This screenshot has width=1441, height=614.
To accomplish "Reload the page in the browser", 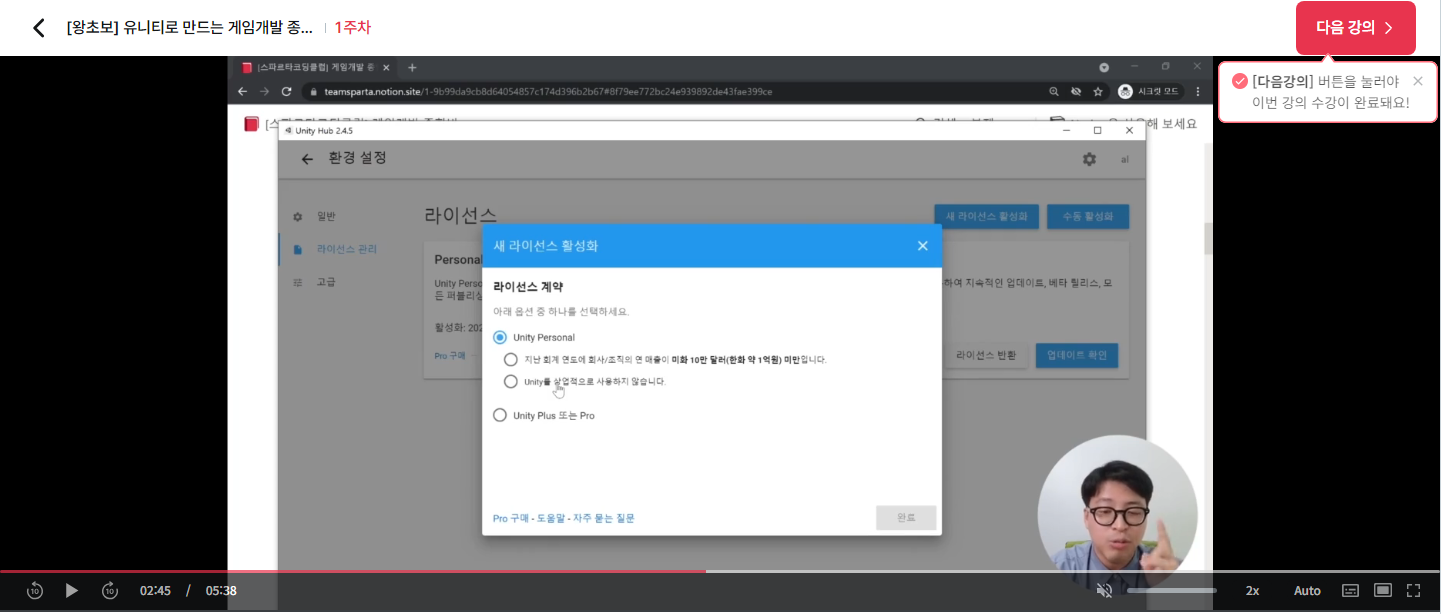I will [x=286, y=91].
